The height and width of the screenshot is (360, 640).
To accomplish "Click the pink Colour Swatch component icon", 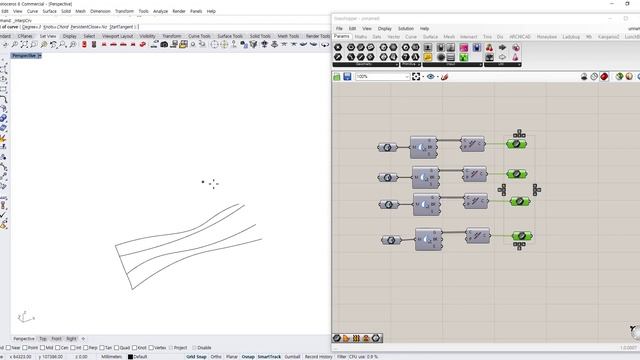I will [464, 48].
